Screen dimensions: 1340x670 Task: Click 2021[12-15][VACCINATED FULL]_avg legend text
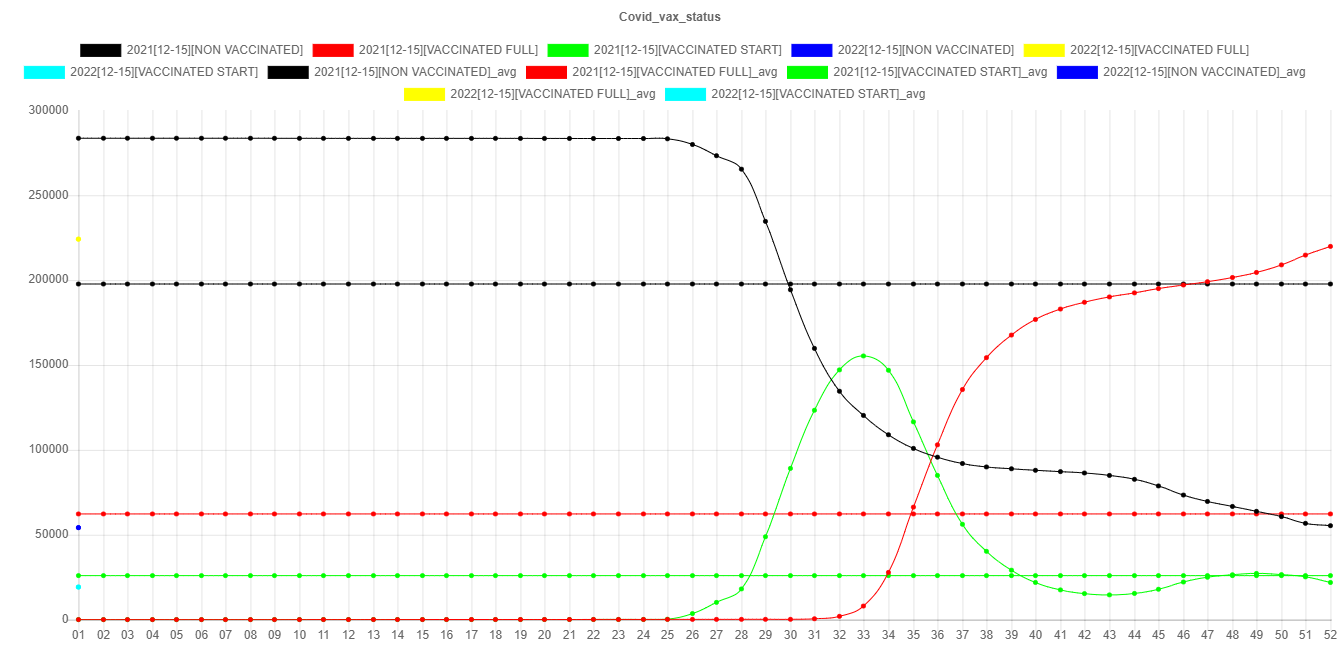pyautogui.click(x=674, y=72)
